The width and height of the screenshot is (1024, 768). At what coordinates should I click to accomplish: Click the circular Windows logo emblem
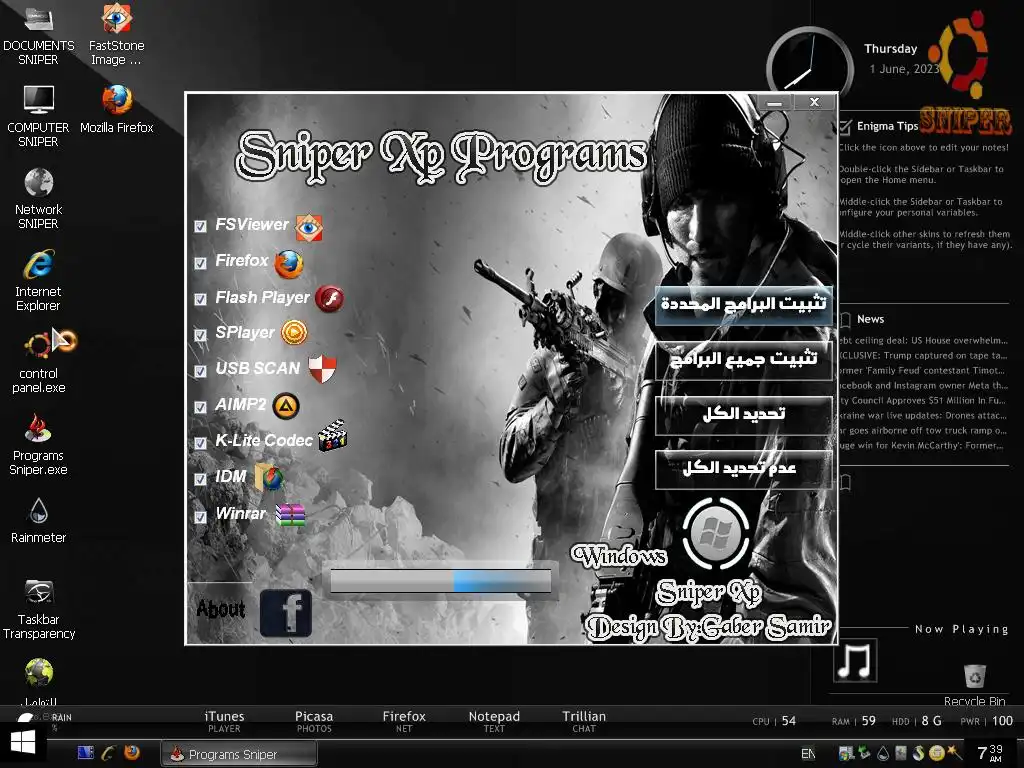pyautogui.click(x=716, y=533)
